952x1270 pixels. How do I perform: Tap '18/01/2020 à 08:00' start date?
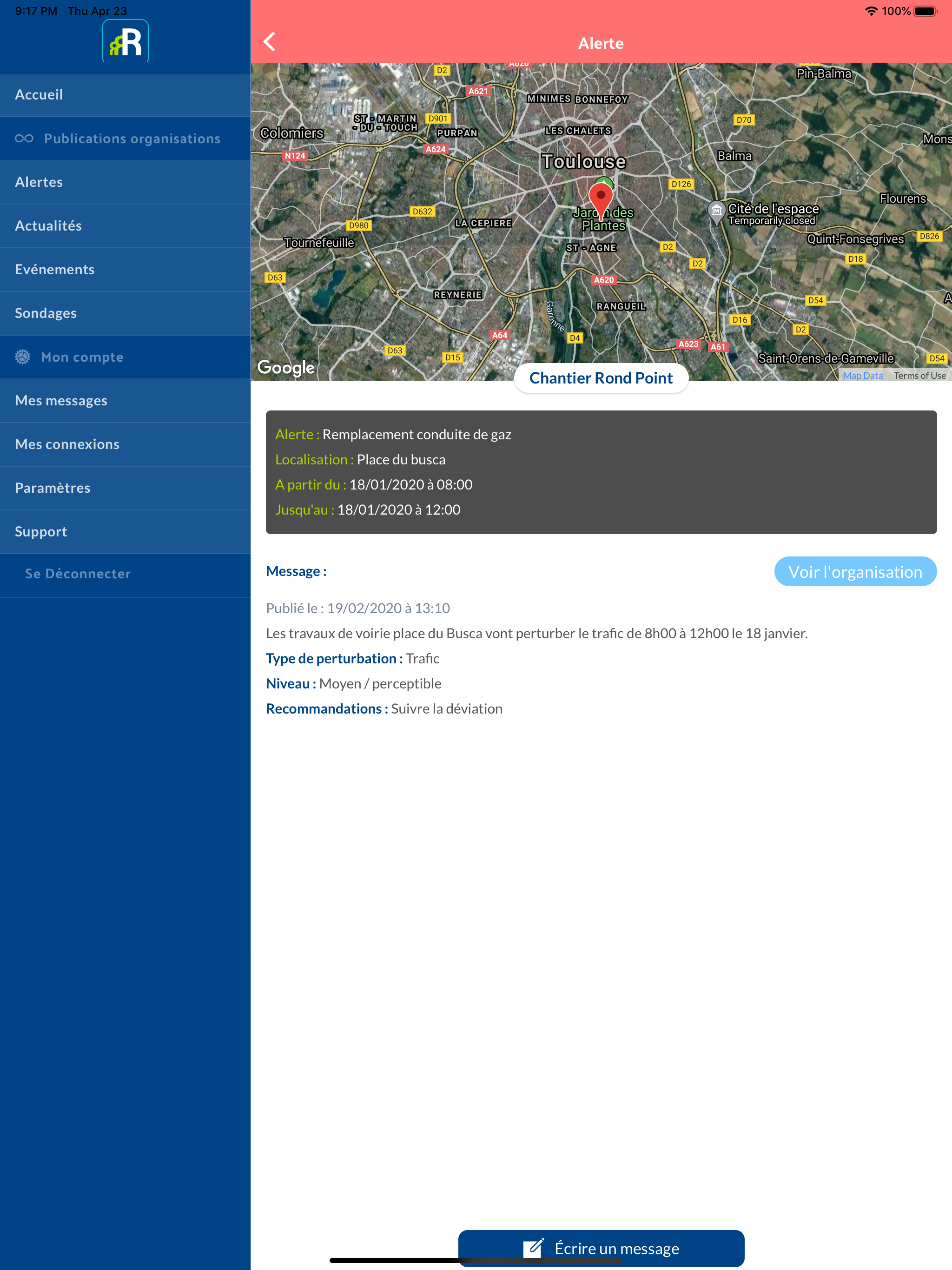tap(410, 484)
